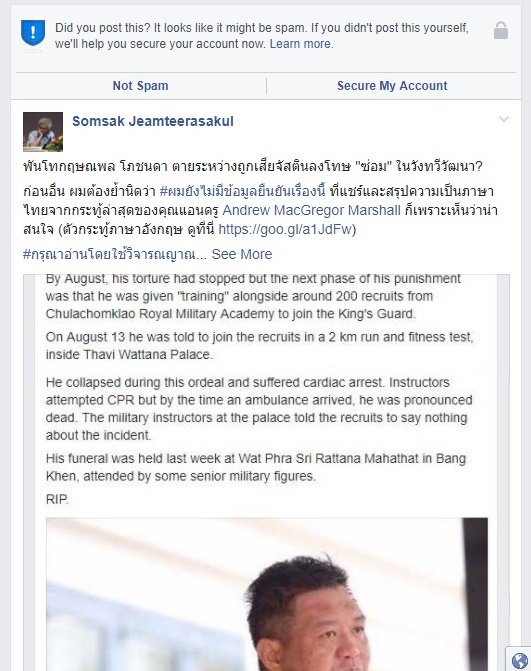Open Somsak Jeamteerasakul's profile picture
This screenshot has height=671, width=531.
[x=43, y=132]
